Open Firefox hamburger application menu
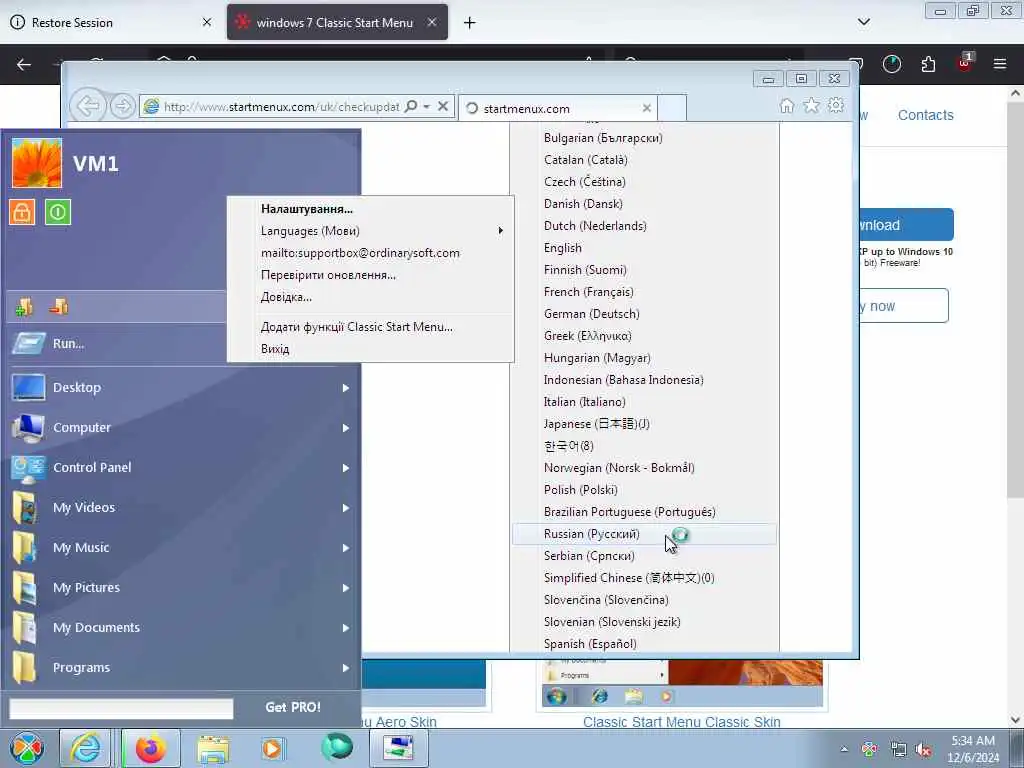 [999, 64]
